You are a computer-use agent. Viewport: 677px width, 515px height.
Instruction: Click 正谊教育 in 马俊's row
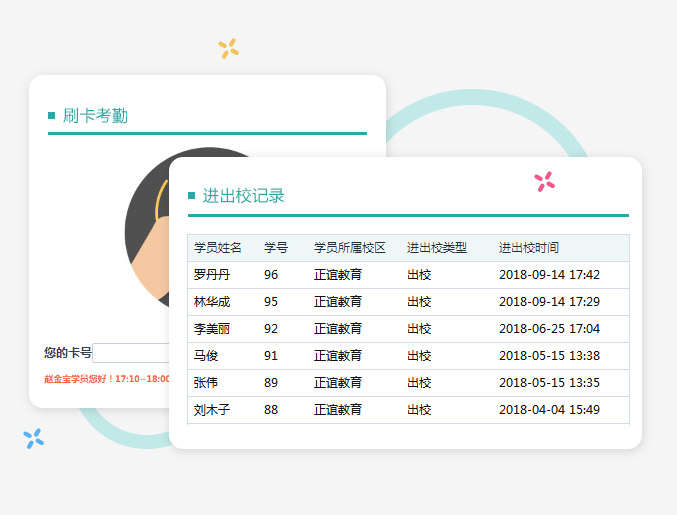[338, 356]
